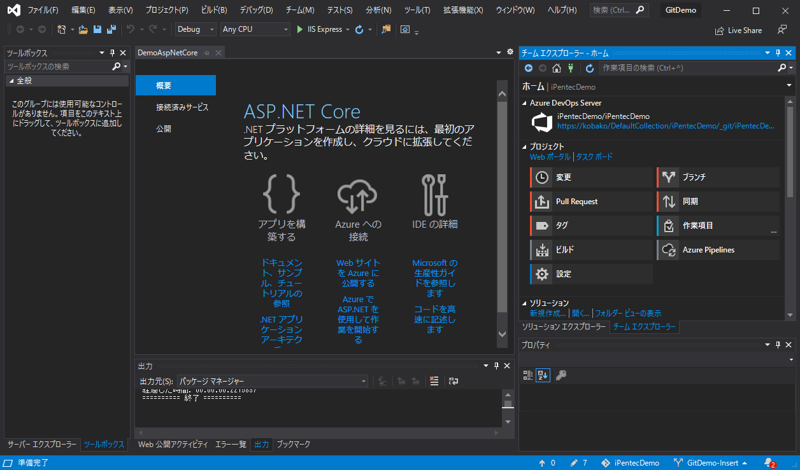Open the 拡張機能(X) menu

point(463,10)
